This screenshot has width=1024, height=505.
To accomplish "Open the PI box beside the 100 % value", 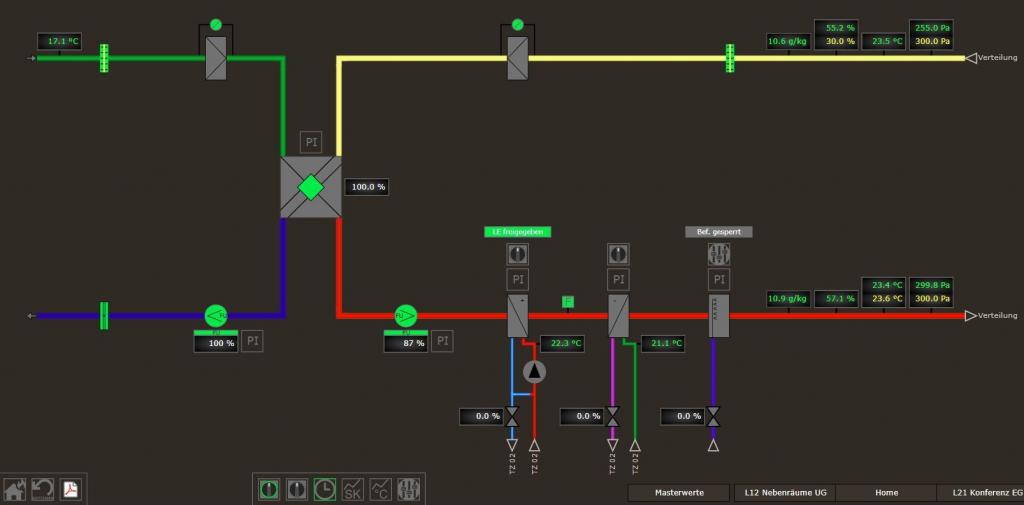I will pos(252,341).
